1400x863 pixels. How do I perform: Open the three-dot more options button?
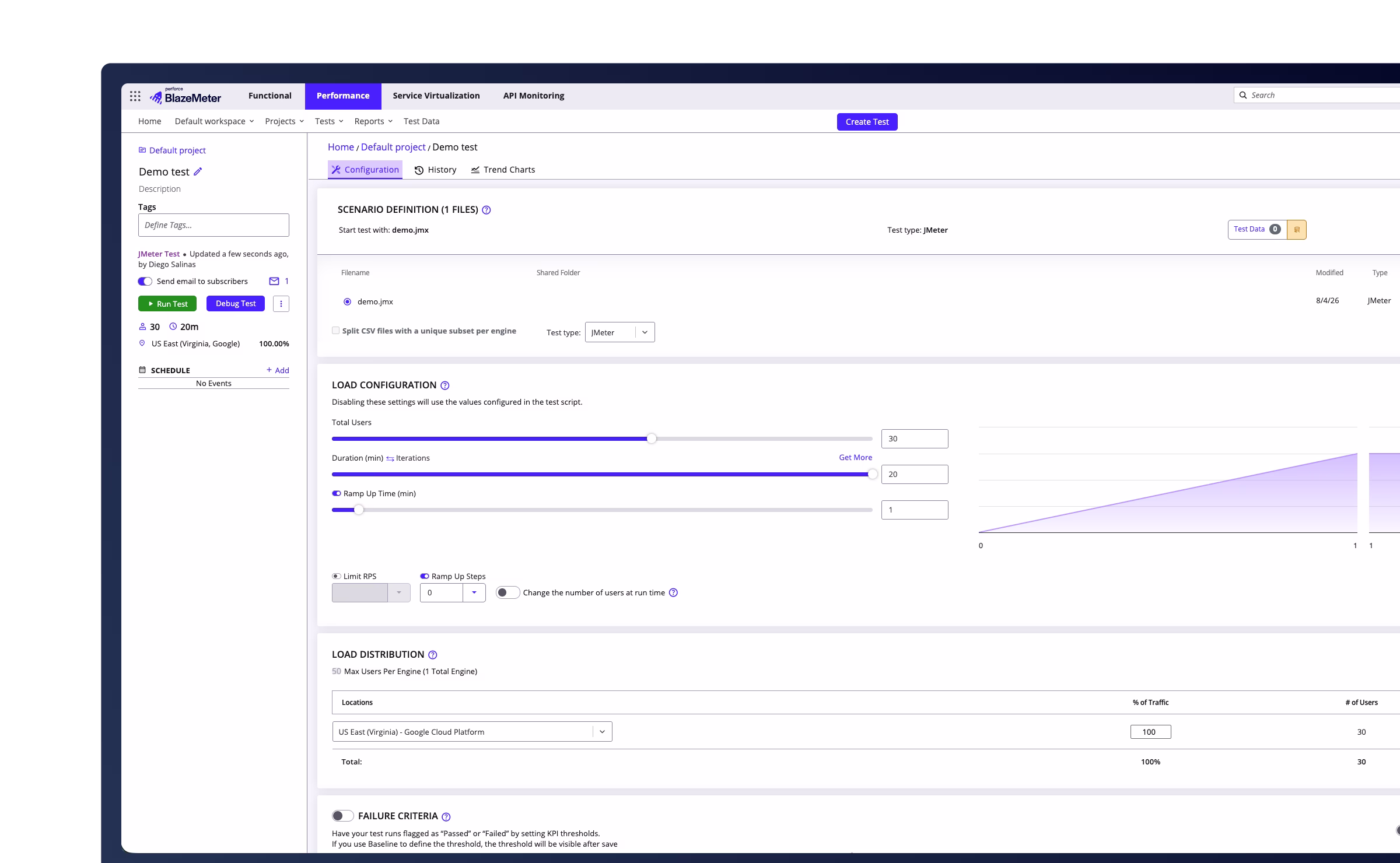click(x=281, y=304)
